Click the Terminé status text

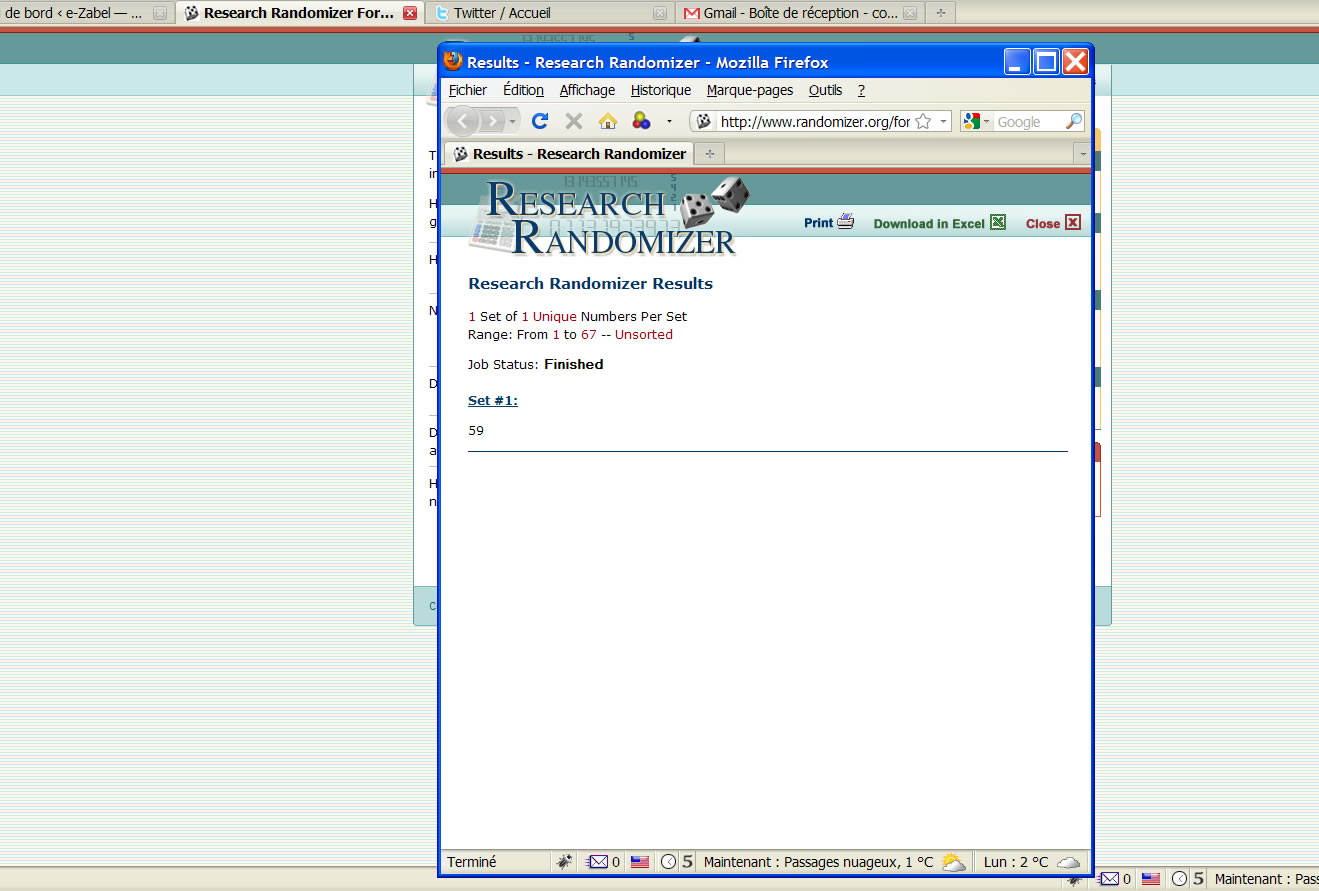(471, 862)
